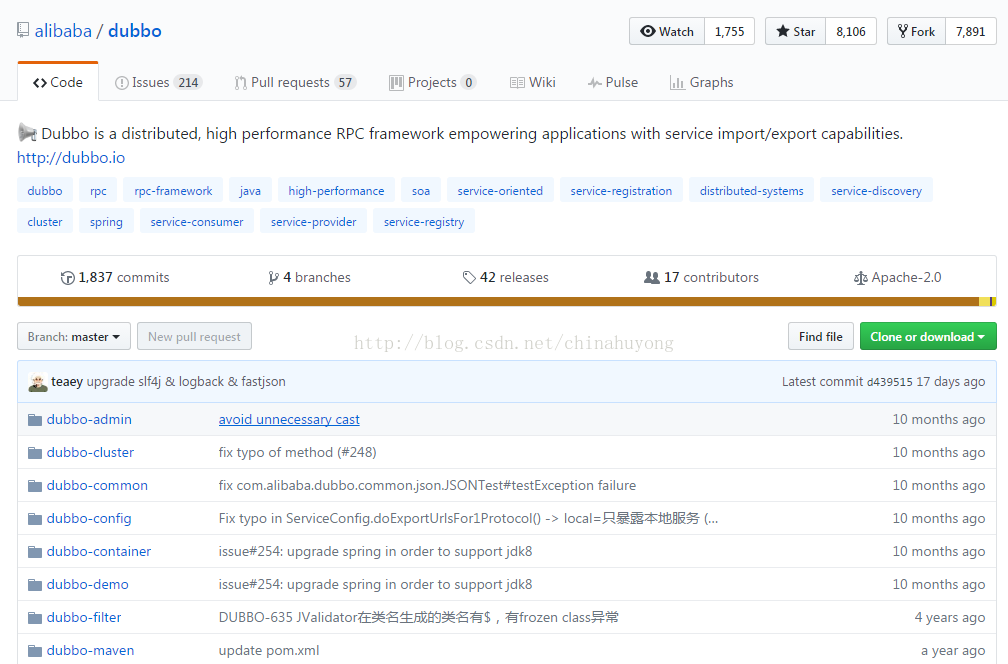Select the soa topic tag
The height and width of the screenshot is (664, 1008).
[x=421, y=190]
